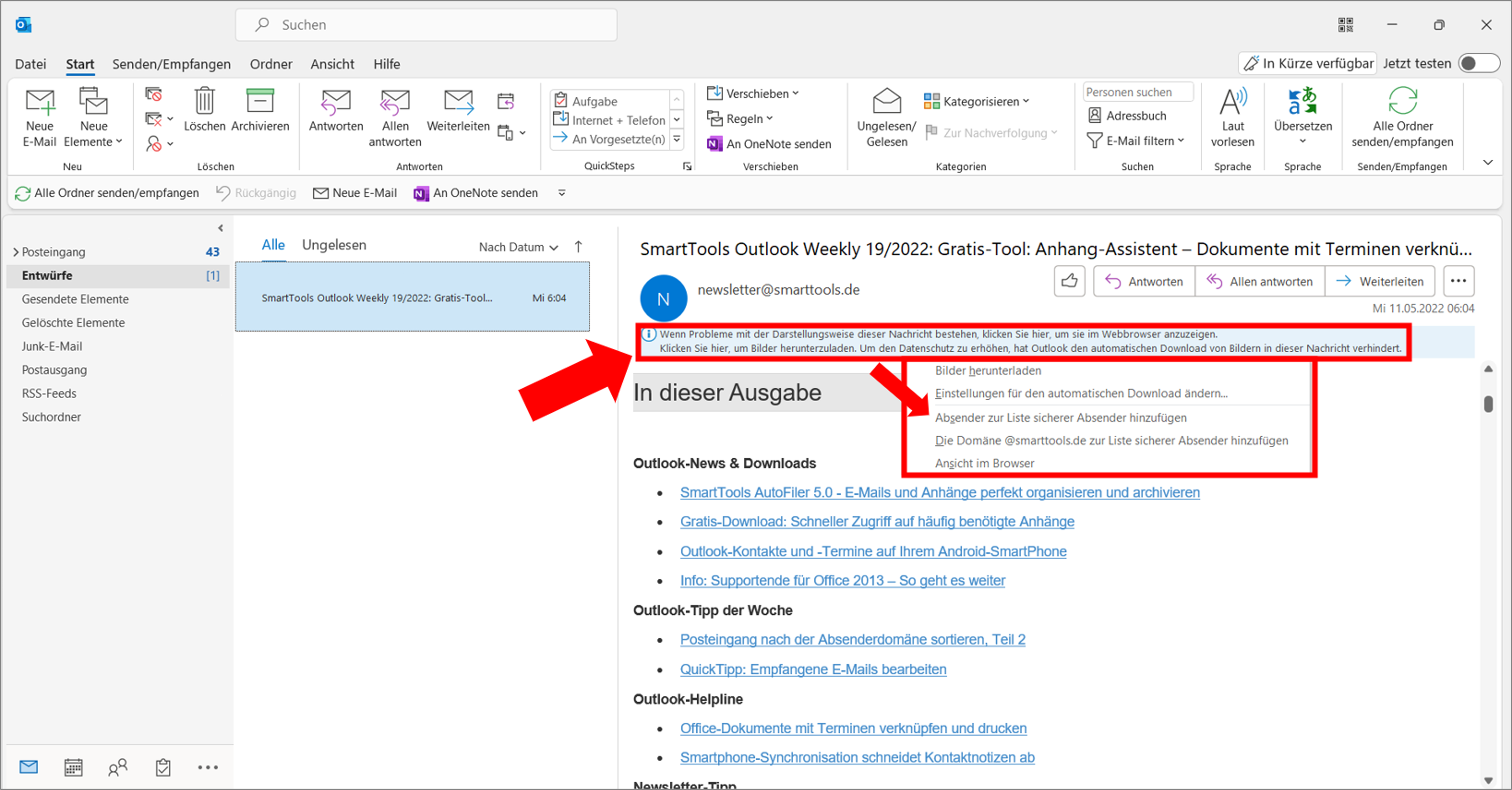Open the People contacts icon
This screenshot has width=1512, height=790.
click(117, 766)
